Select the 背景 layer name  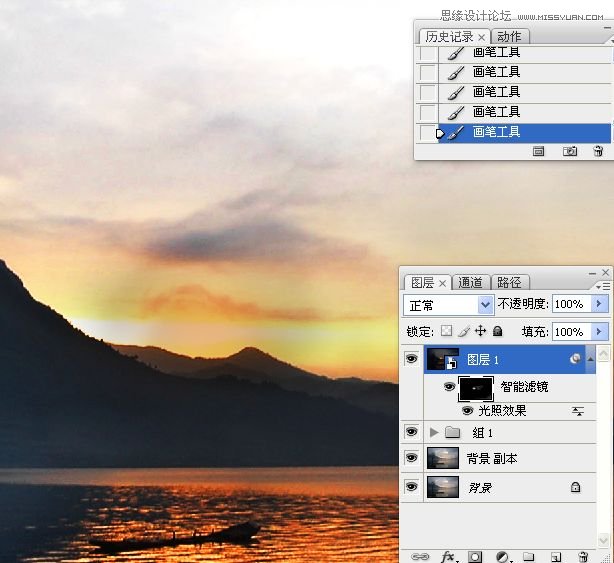pos(480,487)
